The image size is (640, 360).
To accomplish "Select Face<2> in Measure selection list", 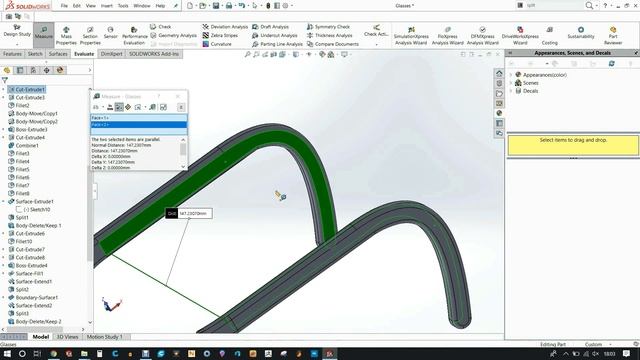I will point(139,124).
